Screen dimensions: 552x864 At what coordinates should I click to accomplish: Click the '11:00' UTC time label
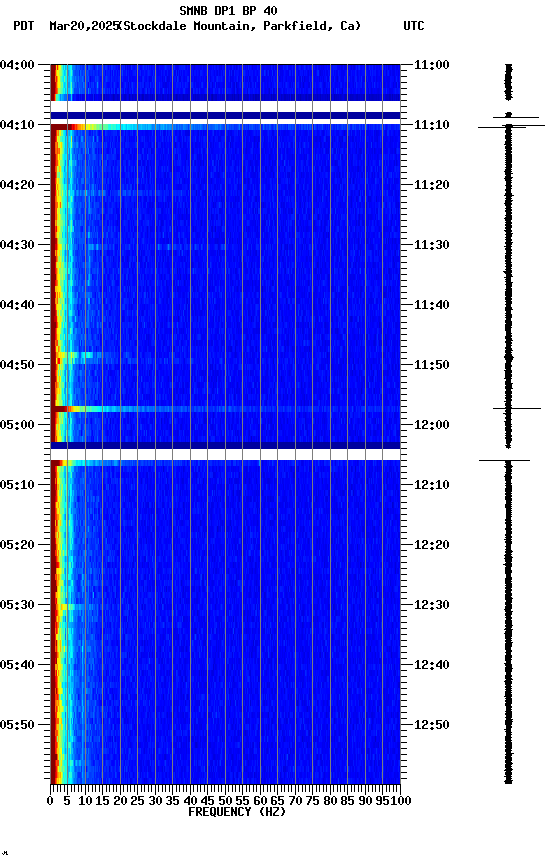click(432, 64)
